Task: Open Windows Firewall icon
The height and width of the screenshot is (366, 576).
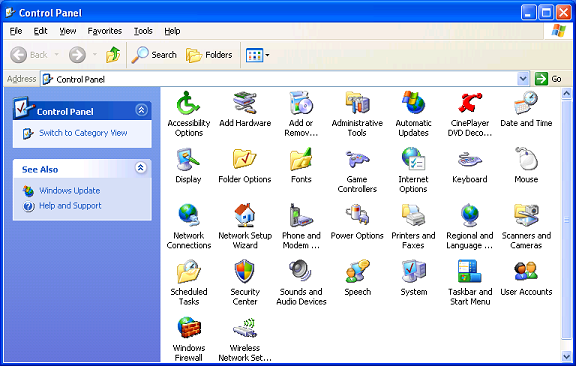Action: (x=188, y=328)
